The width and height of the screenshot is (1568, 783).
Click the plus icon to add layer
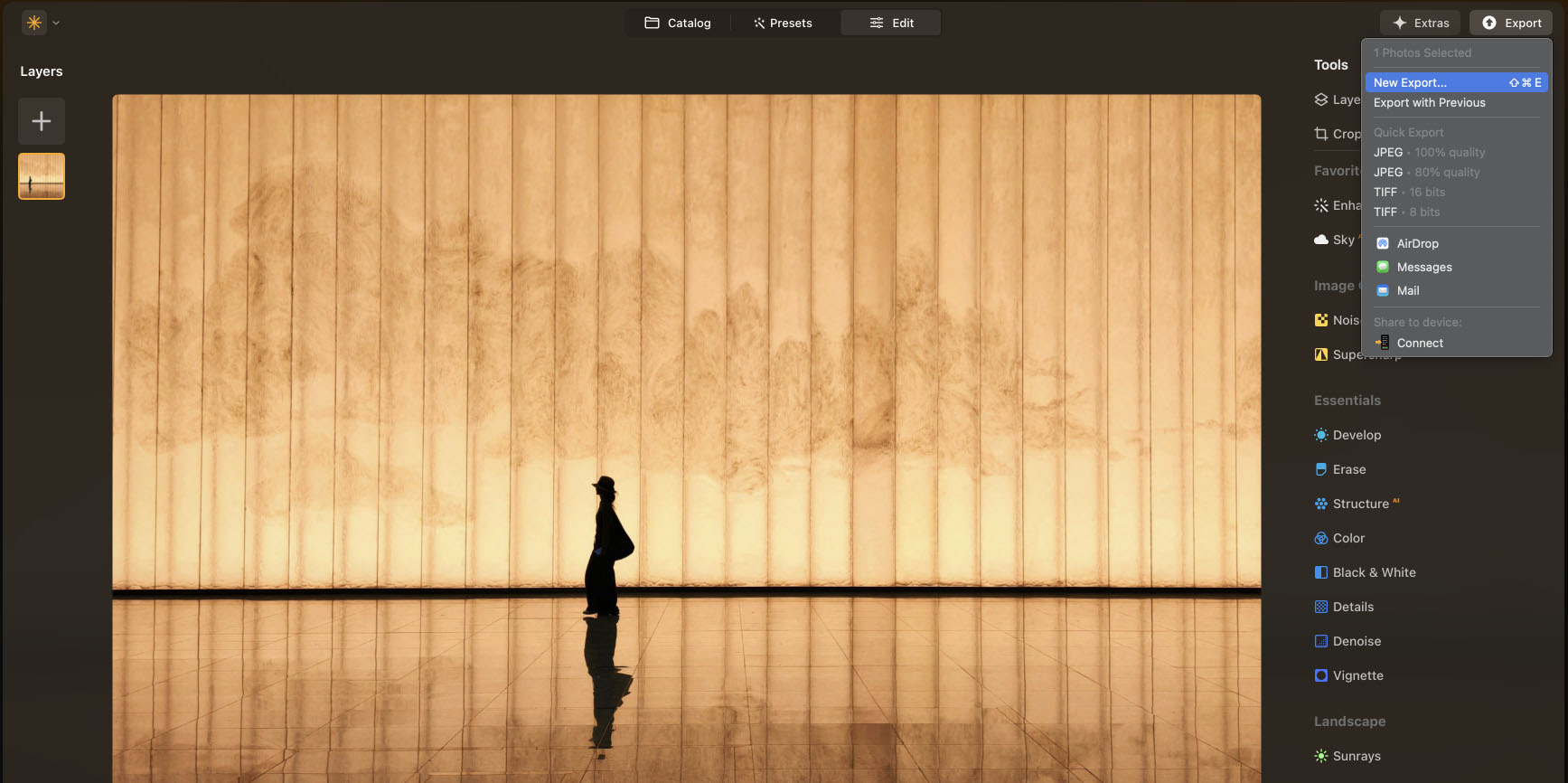pyautogui.click(x=42, y=121)
